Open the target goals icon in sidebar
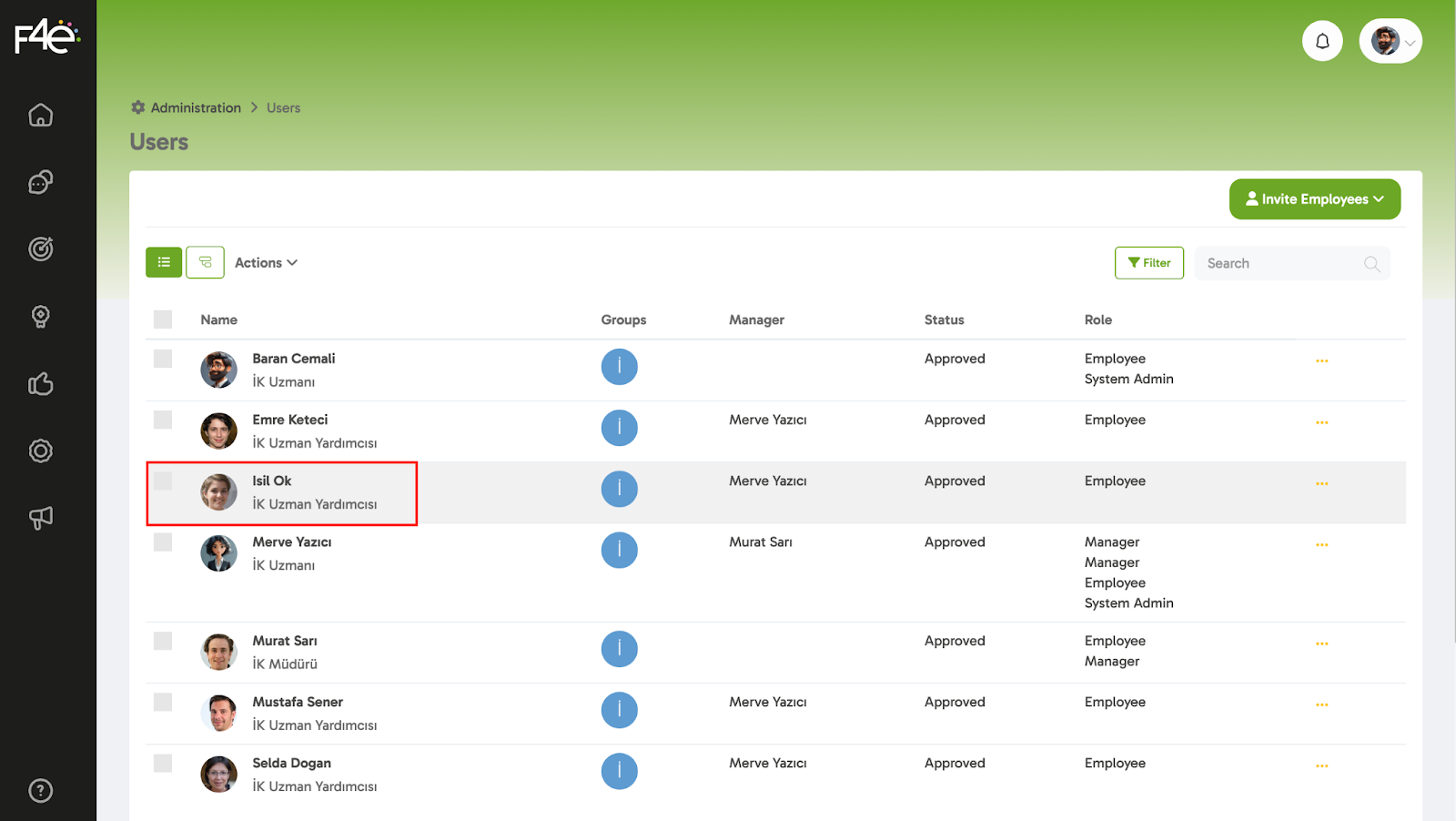Screen dimensions: 1456x821 pyautogui.click(x=41, y=248)
